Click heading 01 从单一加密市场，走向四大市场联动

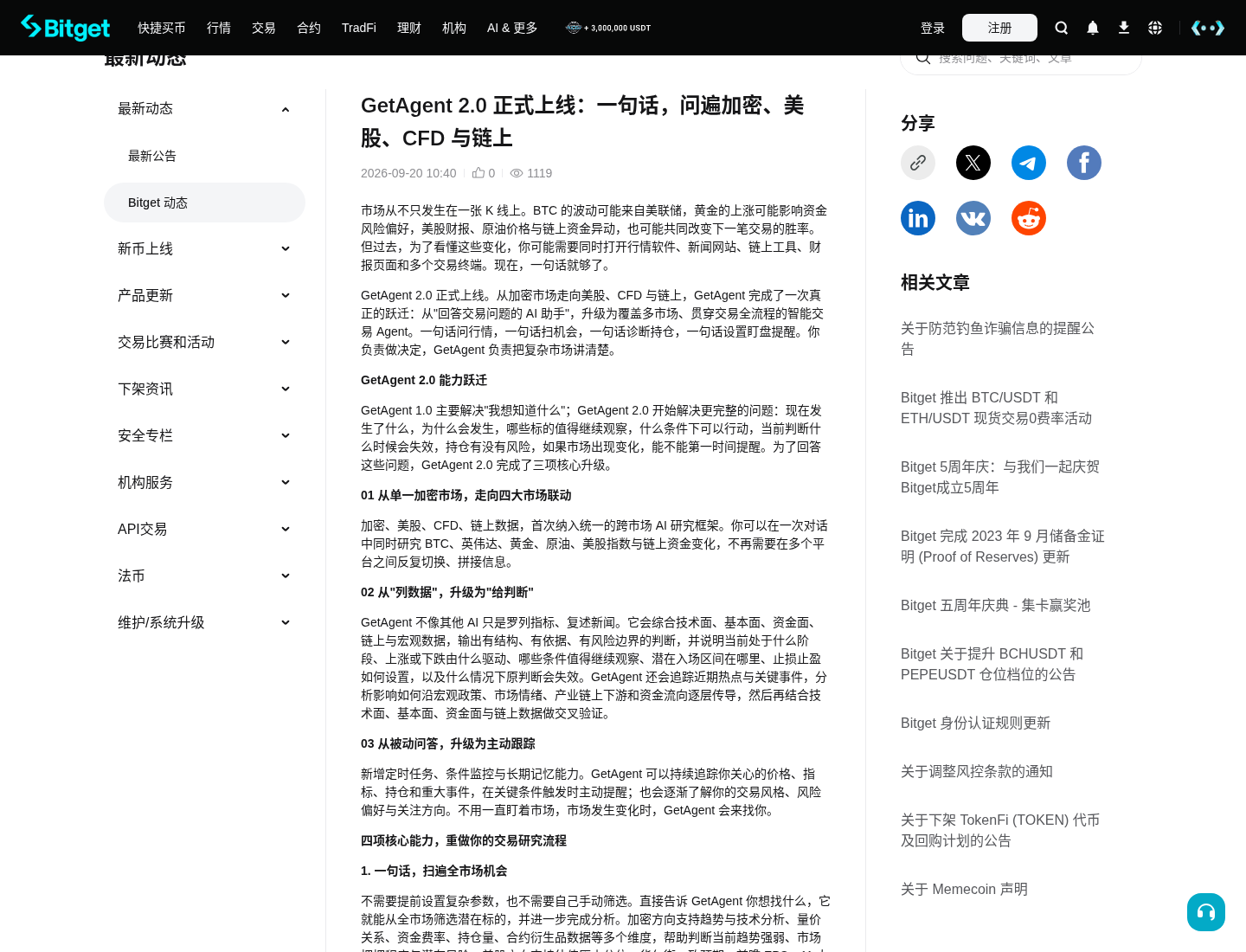click(x=466, y=495)
